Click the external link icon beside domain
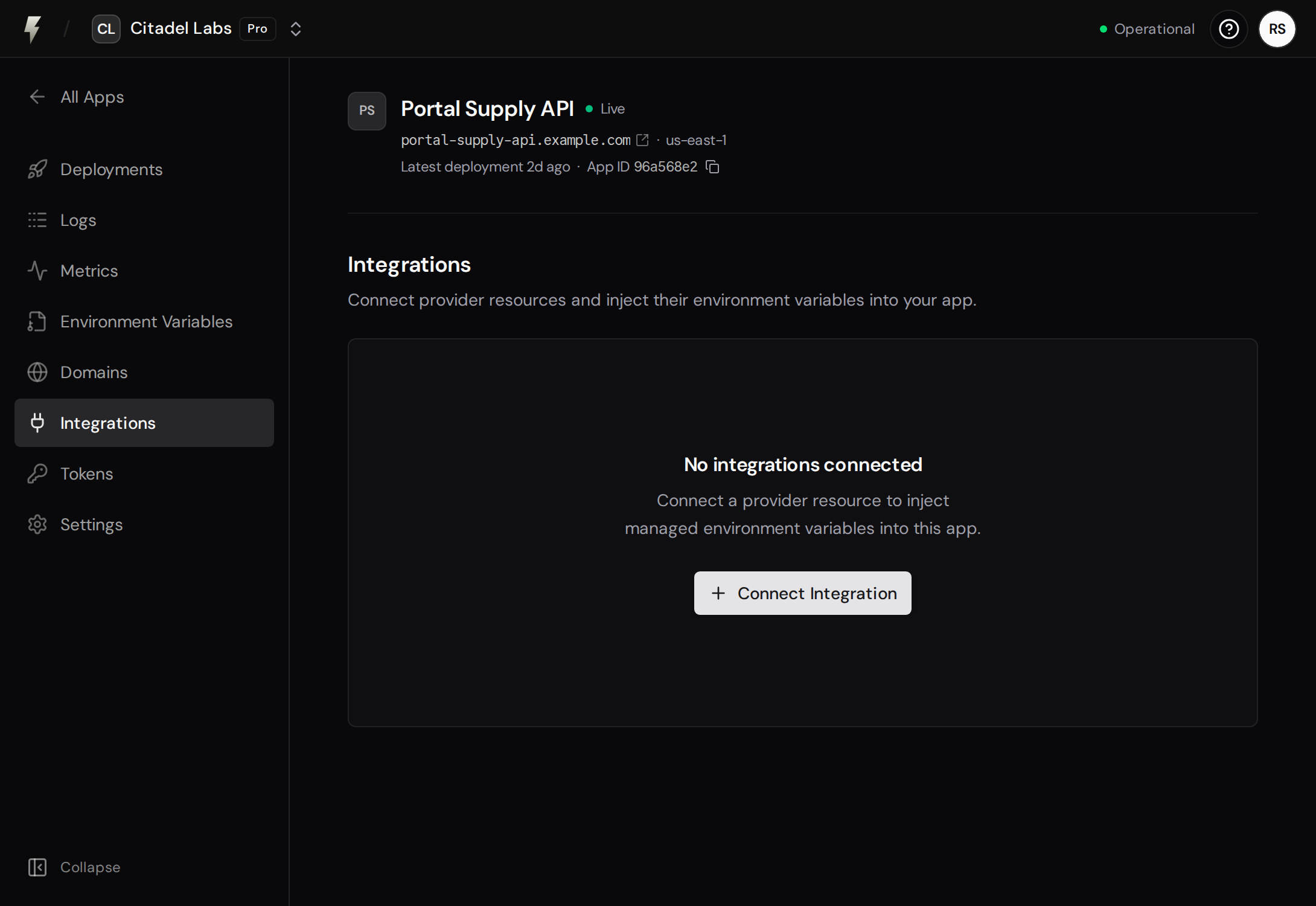The width and height of the screenshot is (1316, 906). (643, 140)
